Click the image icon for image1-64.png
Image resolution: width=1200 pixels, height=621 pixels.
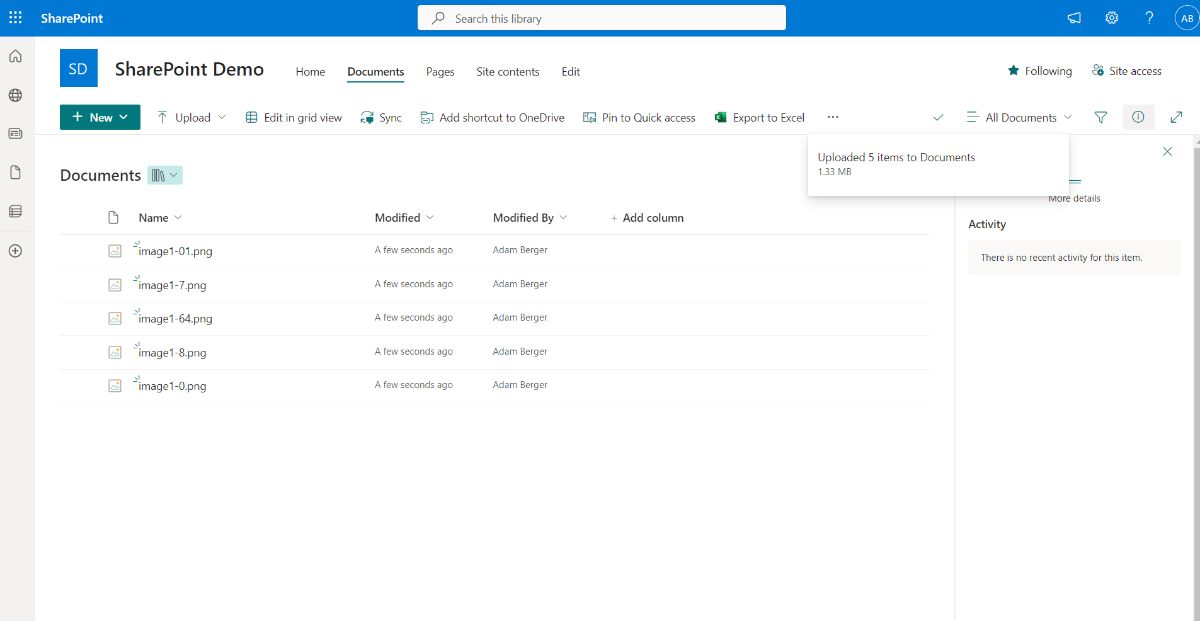click(115, 318)
